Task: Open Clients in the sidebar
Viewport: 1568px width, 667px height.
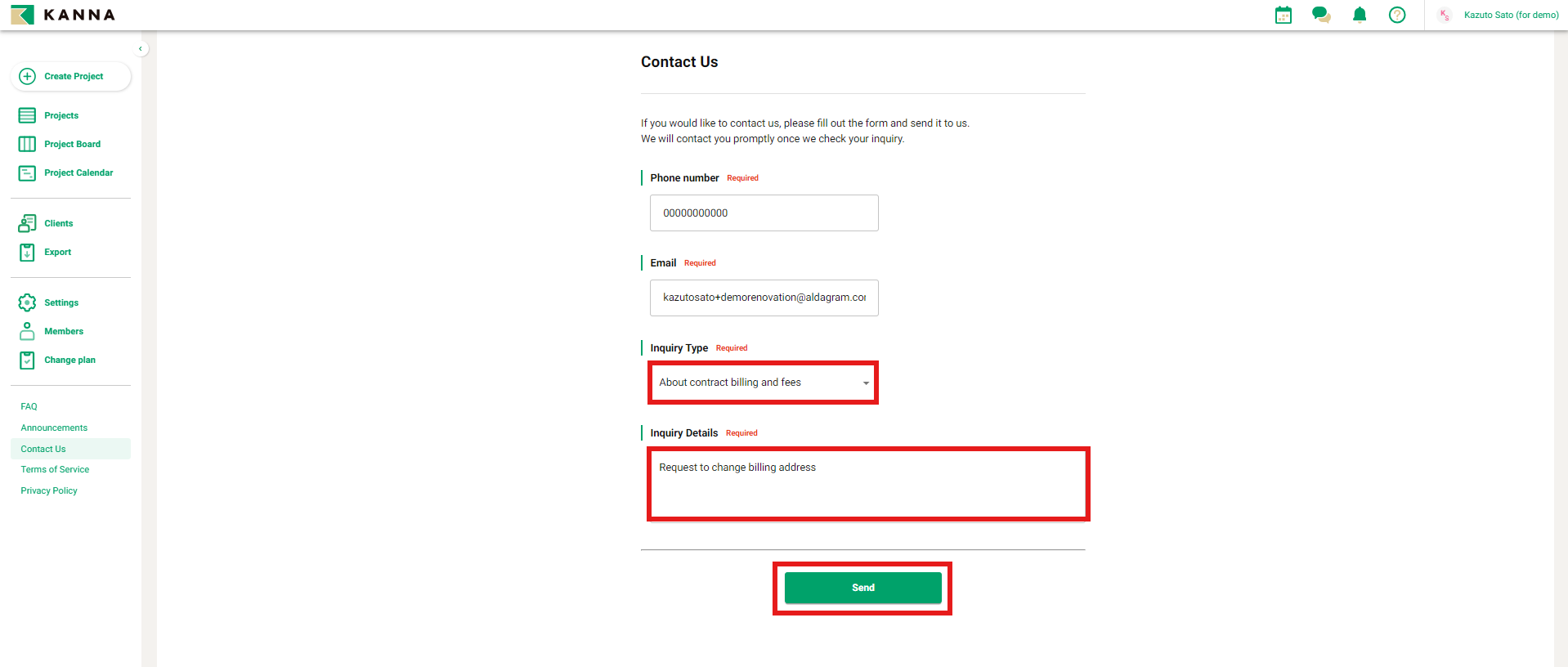Action: click(x=58, y=223)
